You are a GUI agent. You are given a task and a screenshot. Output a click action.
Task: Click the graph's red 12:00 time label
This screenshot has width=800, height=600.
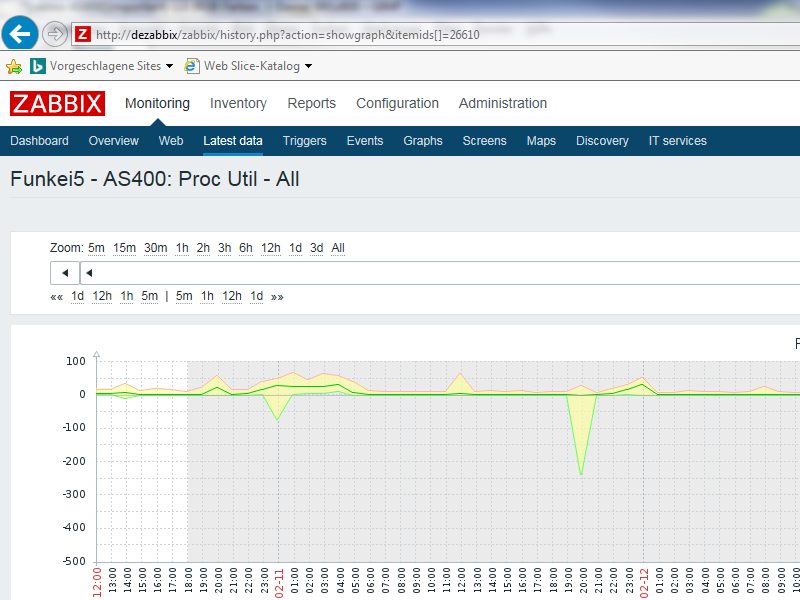pos(97,582)
